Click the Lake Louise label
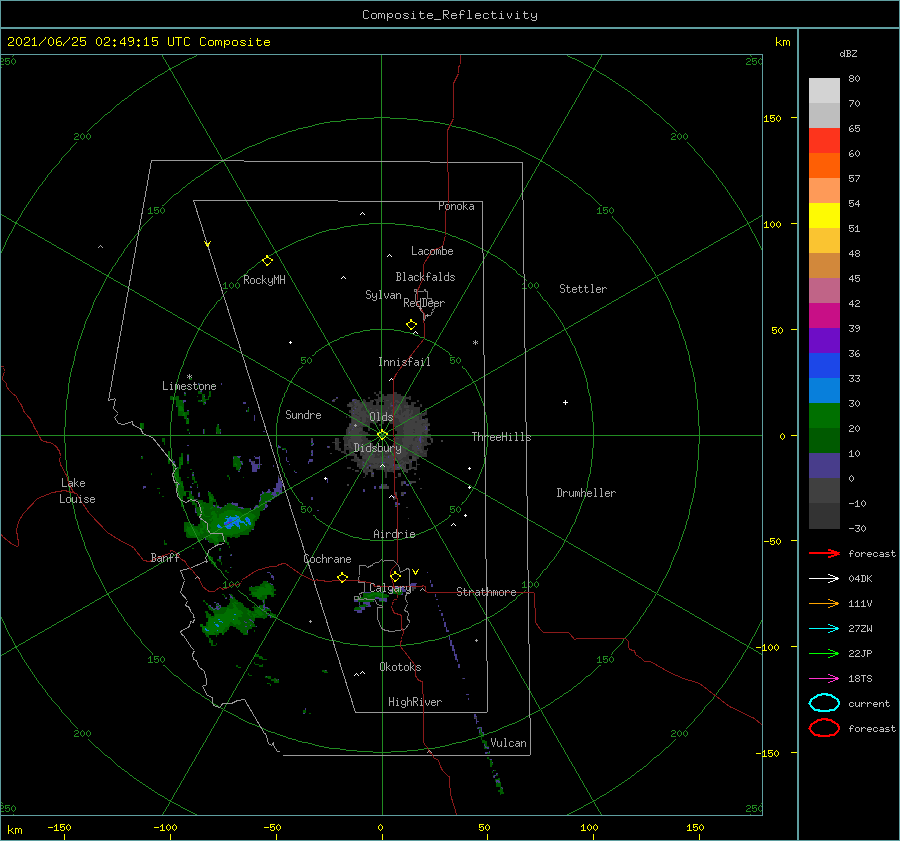Image resolution: width=900 pixels, height=841 pixels. pos(77,491)
